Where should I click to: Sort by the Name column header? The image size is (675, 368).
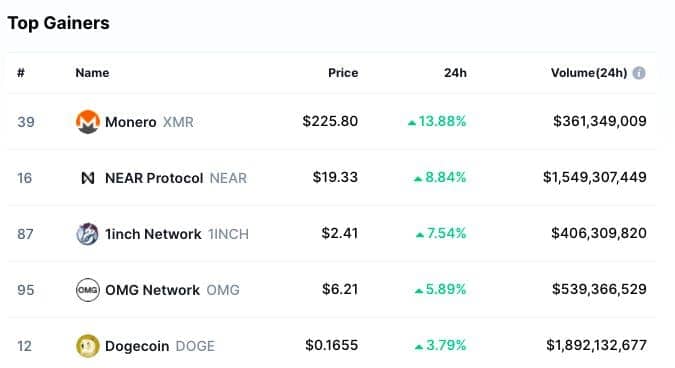point(92,73)
